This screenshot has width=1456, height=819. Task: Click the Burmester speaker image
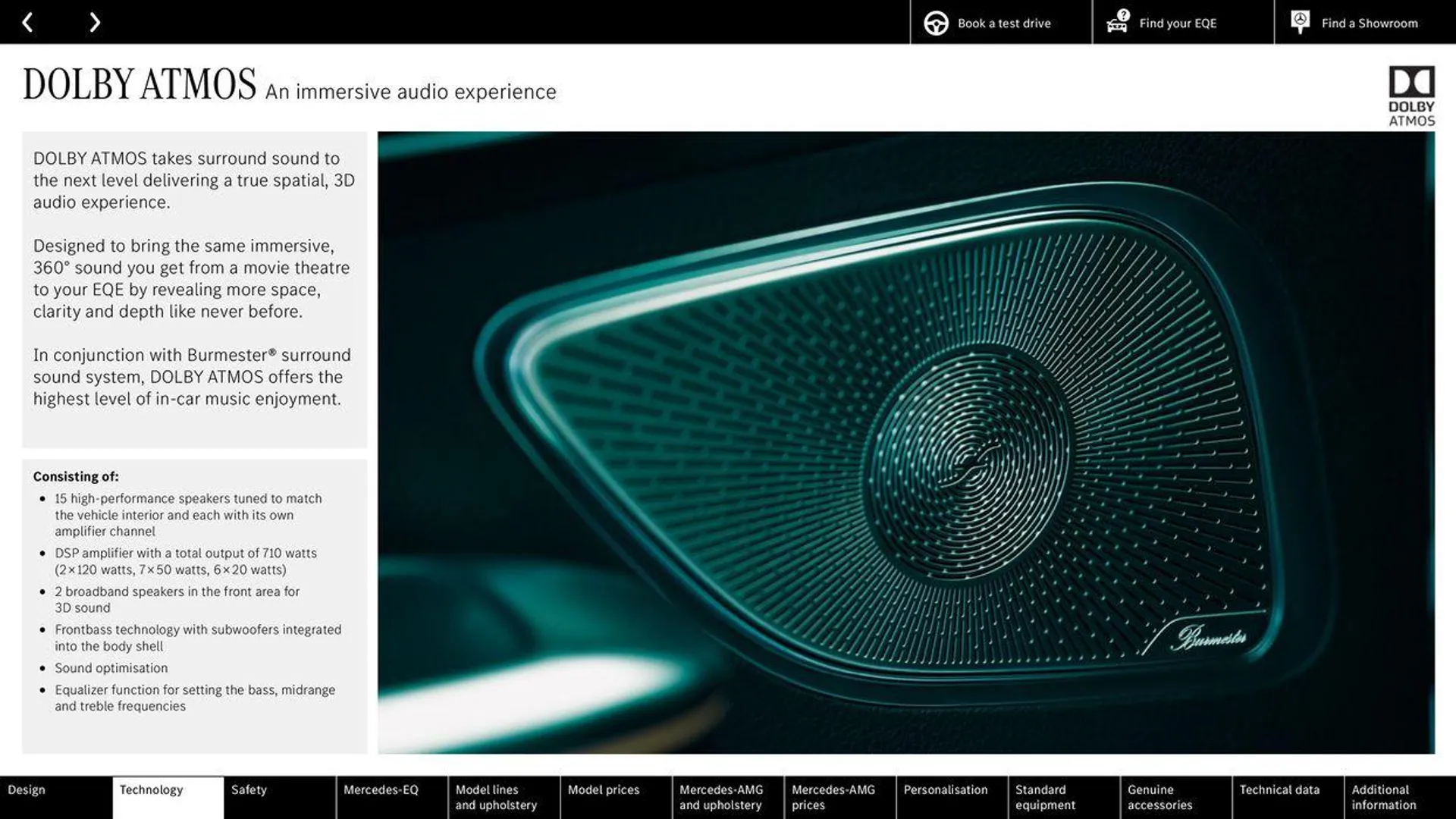click(906, 442)
